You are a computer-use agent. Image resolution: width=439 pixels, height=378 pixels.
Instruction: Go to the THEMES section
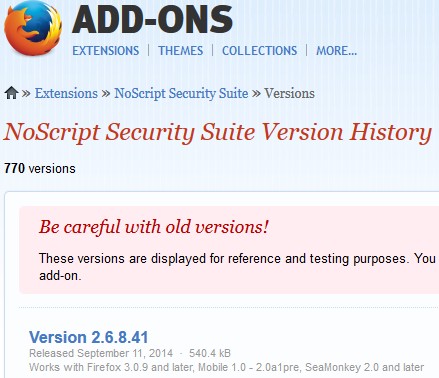[x=180, y=51]
